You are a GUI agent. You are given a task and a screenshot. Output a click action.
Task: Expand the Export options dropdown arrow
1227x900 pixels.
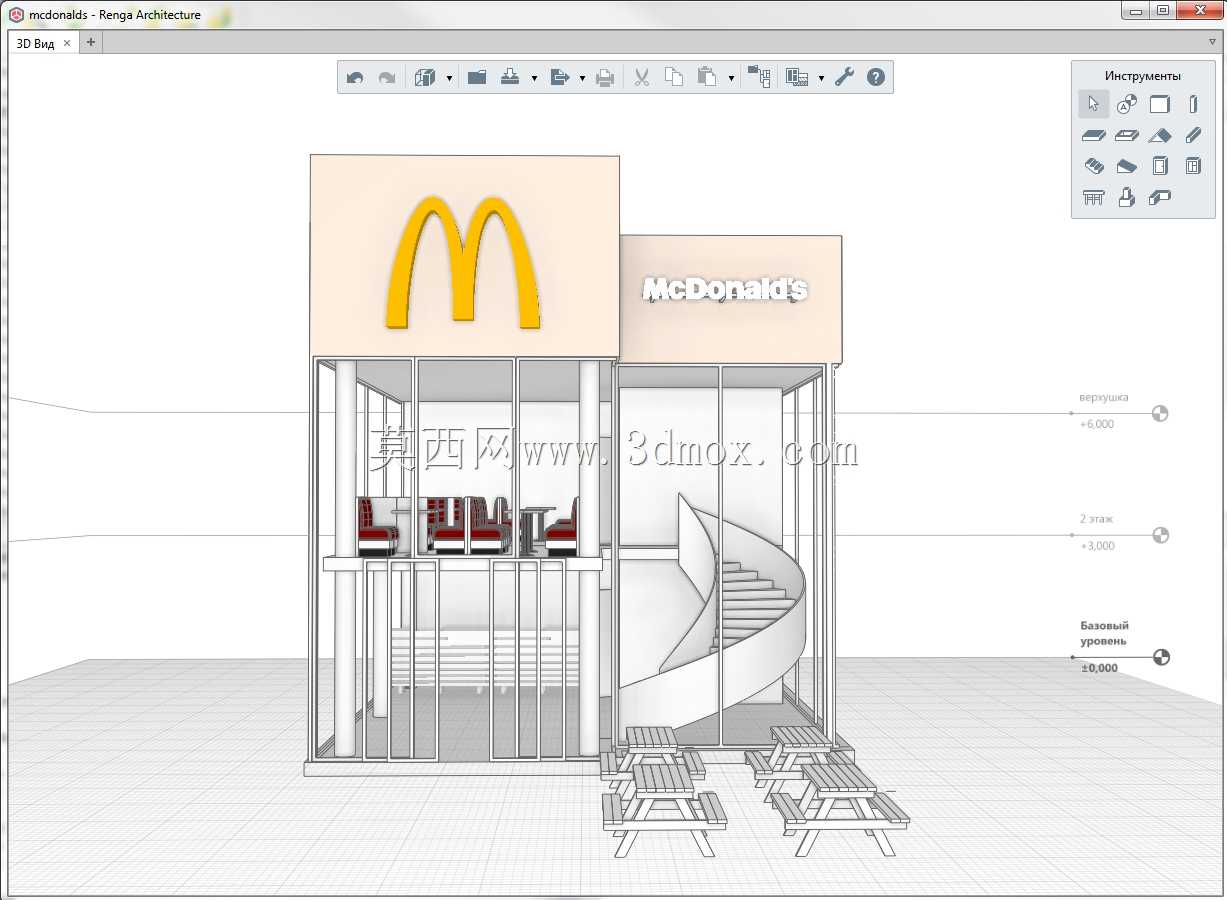(x=582, y=78)
